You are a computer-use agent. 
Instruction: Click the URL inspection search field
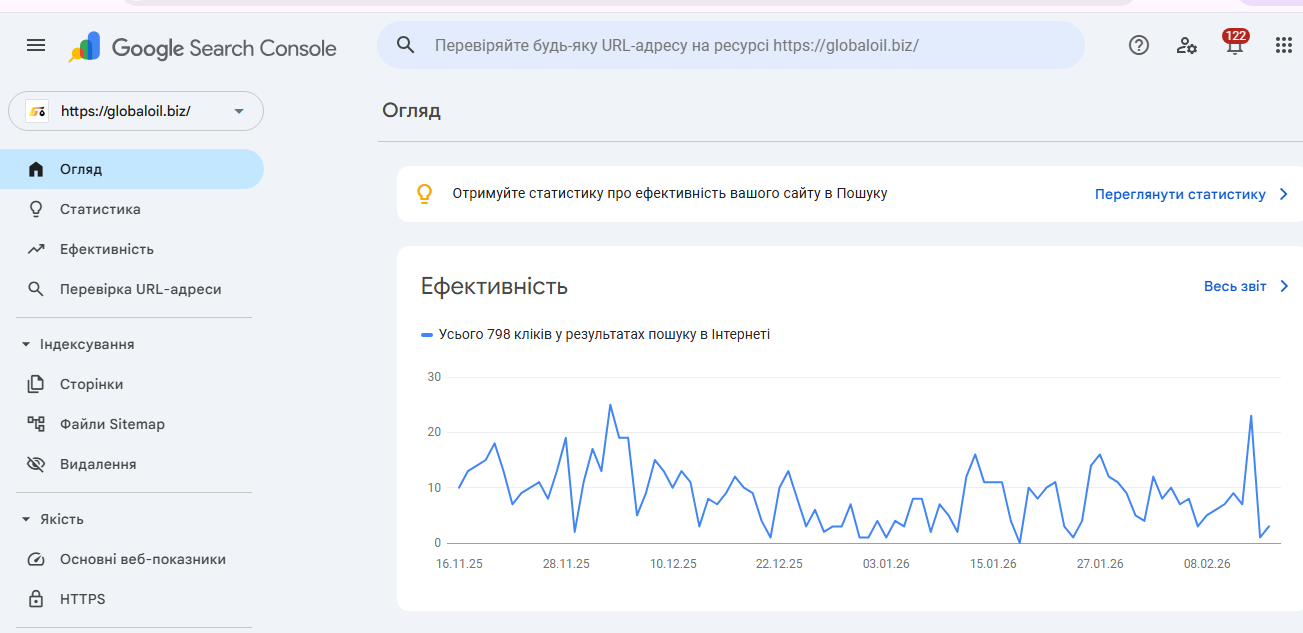(740, 45)
